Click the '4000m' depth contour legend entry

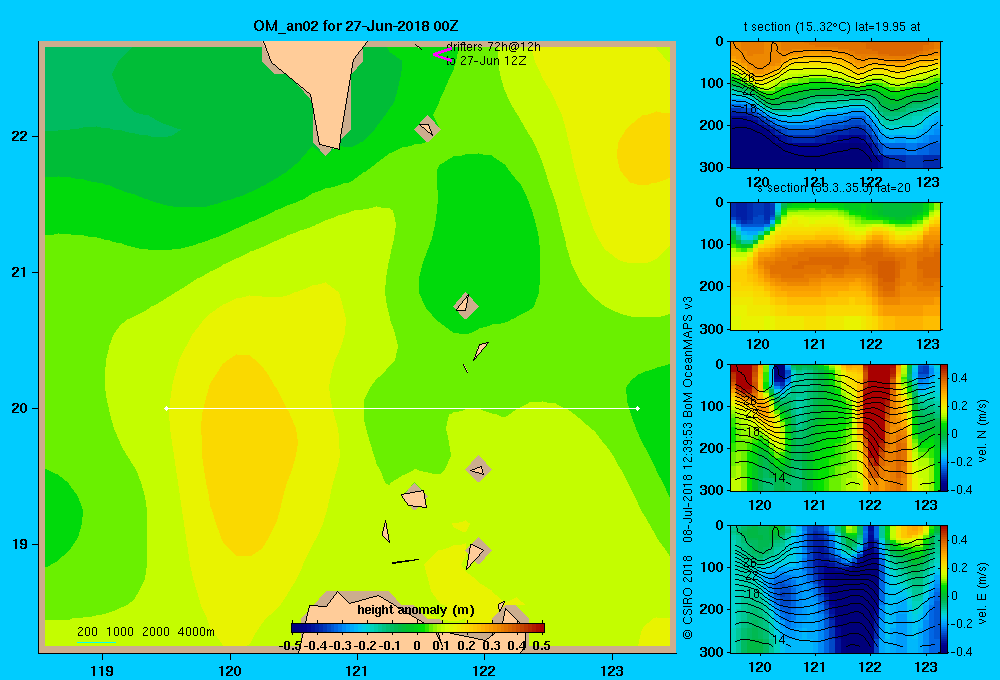[196, 632]
